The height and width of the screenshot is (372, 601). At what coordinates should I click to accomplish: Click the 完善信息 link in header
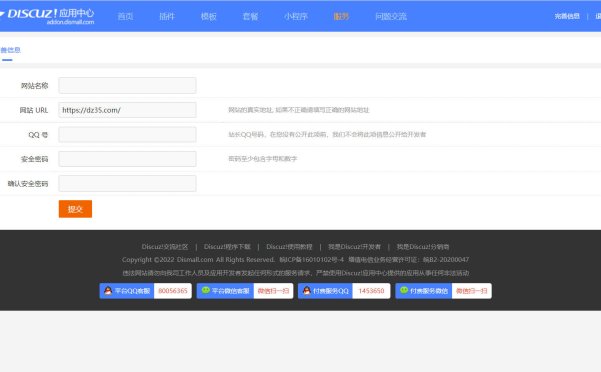(x=567, y=16)
